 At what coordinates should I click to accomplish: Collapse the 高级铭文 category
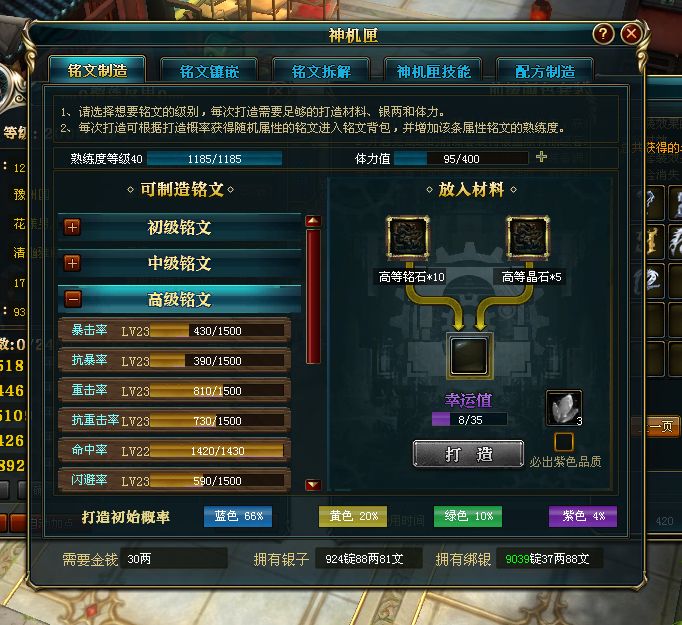coord(72,299)
